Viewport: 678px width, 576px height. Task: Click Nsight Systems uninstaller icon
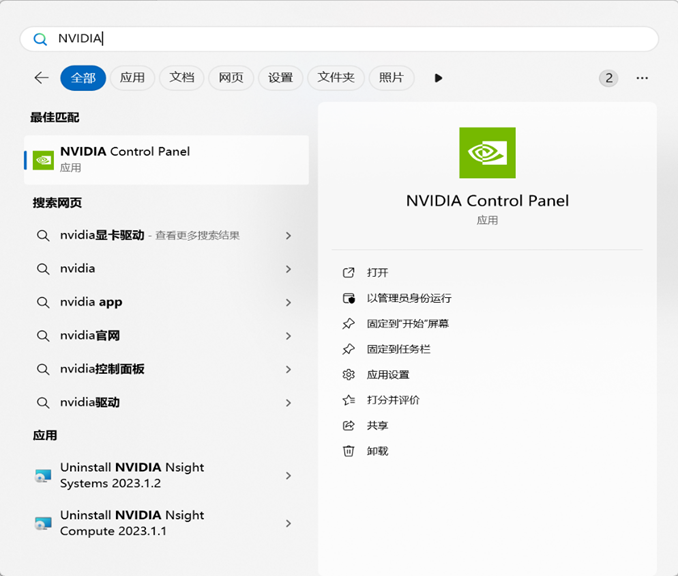[43, 476]
